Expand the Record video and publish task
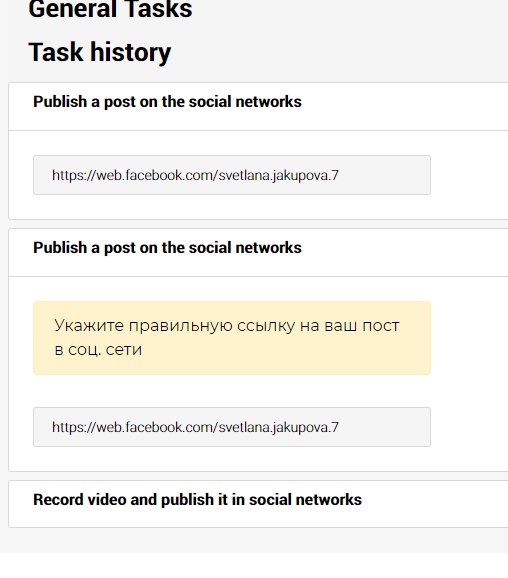 coord(258,504)
